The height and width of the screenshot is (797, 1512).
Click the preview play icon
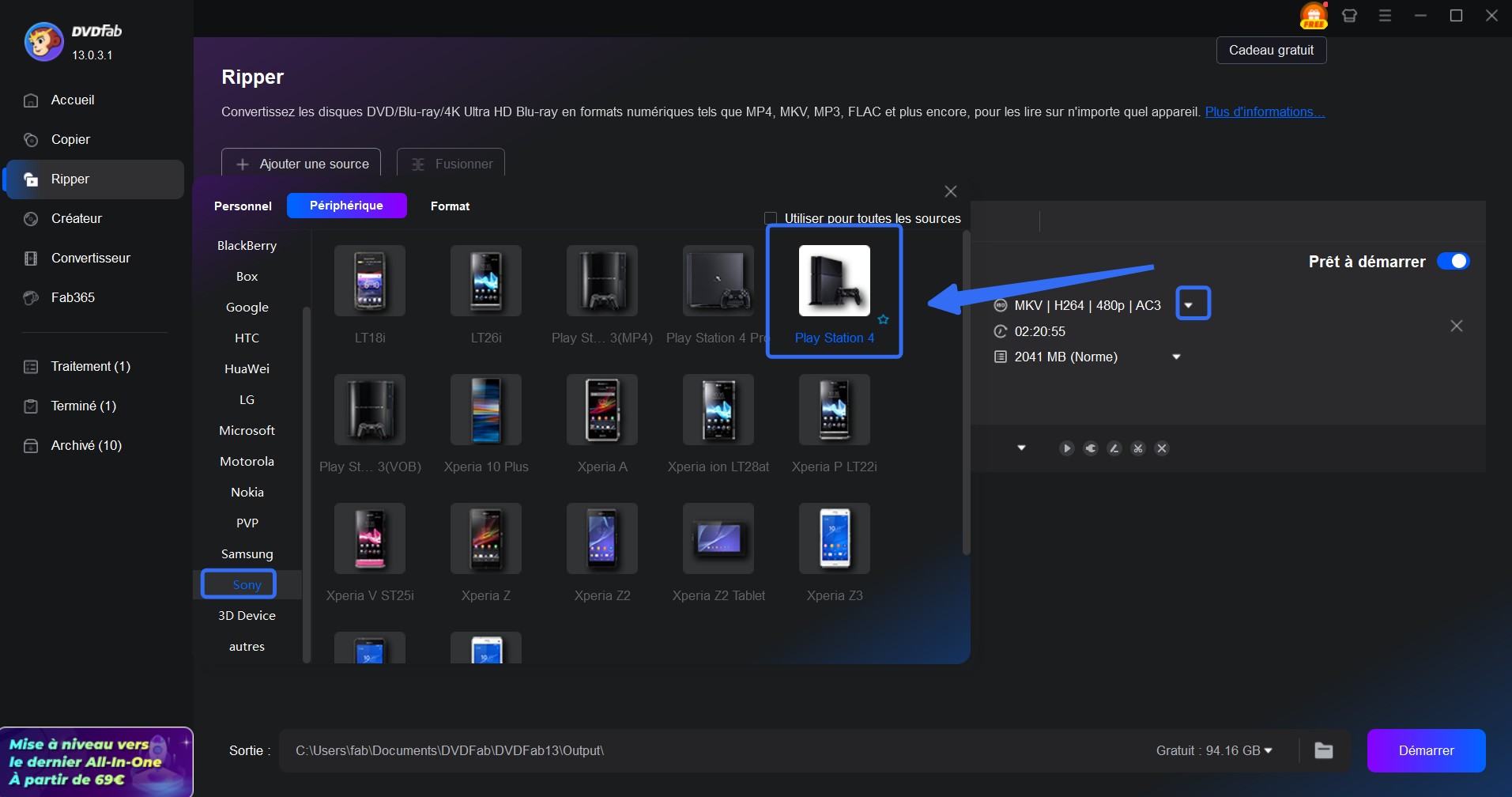(1066, 448)
